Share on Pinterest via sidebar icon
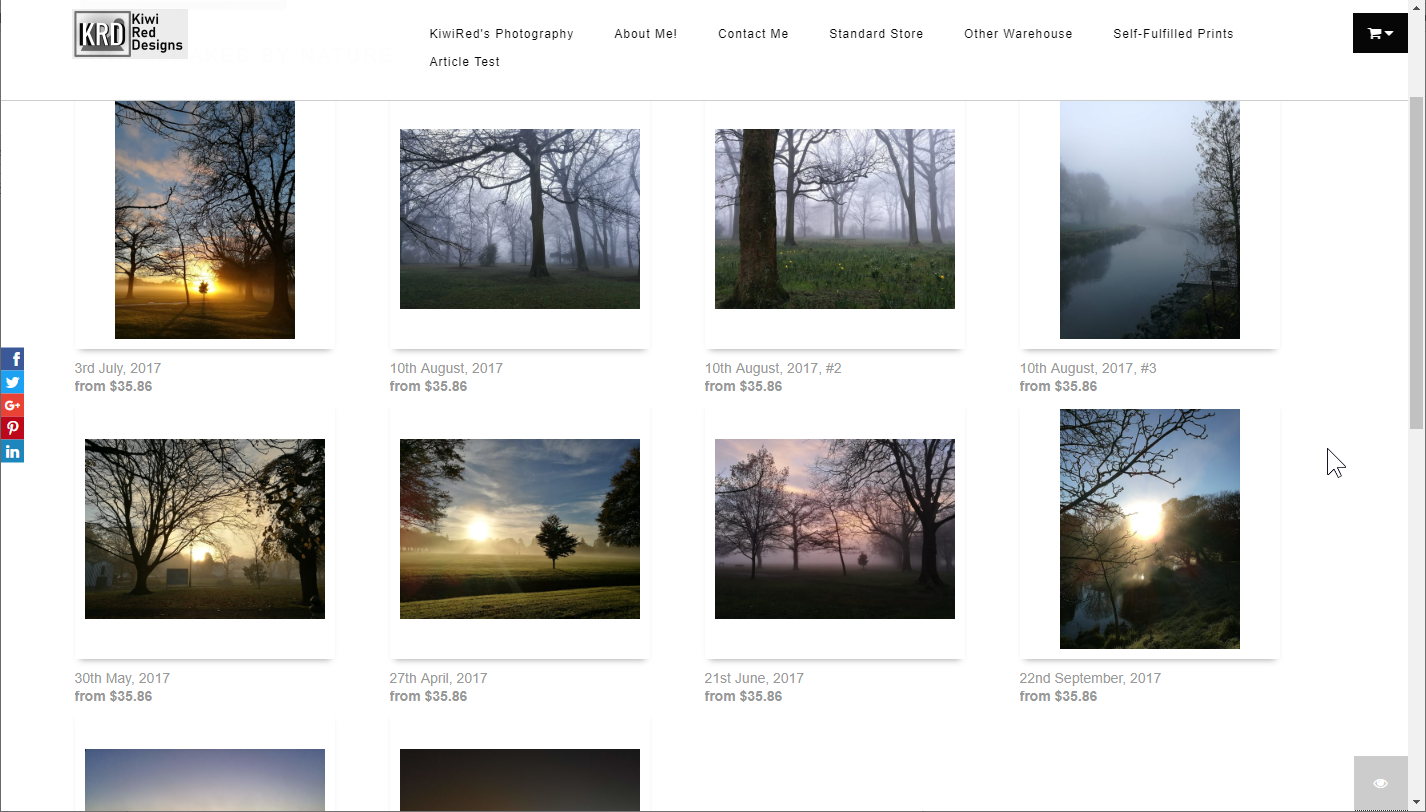The height and width of the screenshot is (812, 1426). pos(12,428)
